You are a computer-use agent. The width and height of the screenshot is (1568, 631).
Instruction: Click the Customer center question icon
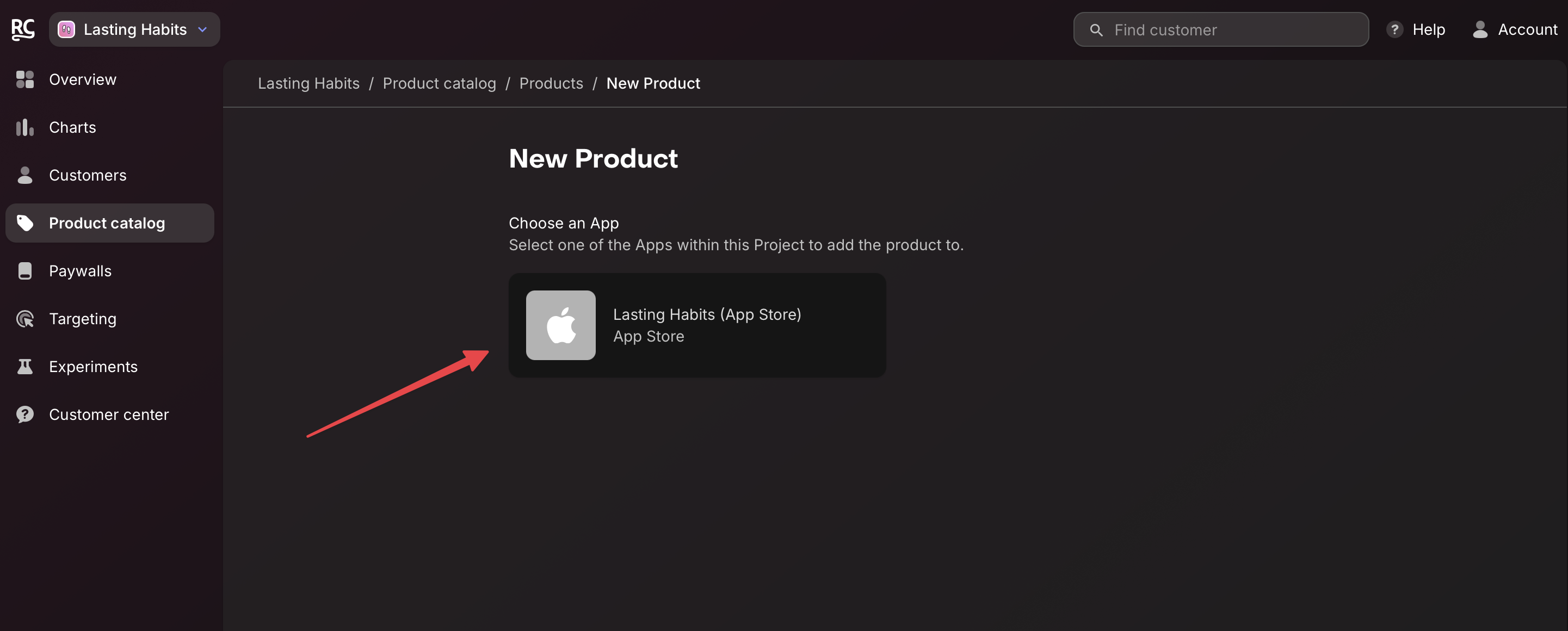[x=25, y=415]
